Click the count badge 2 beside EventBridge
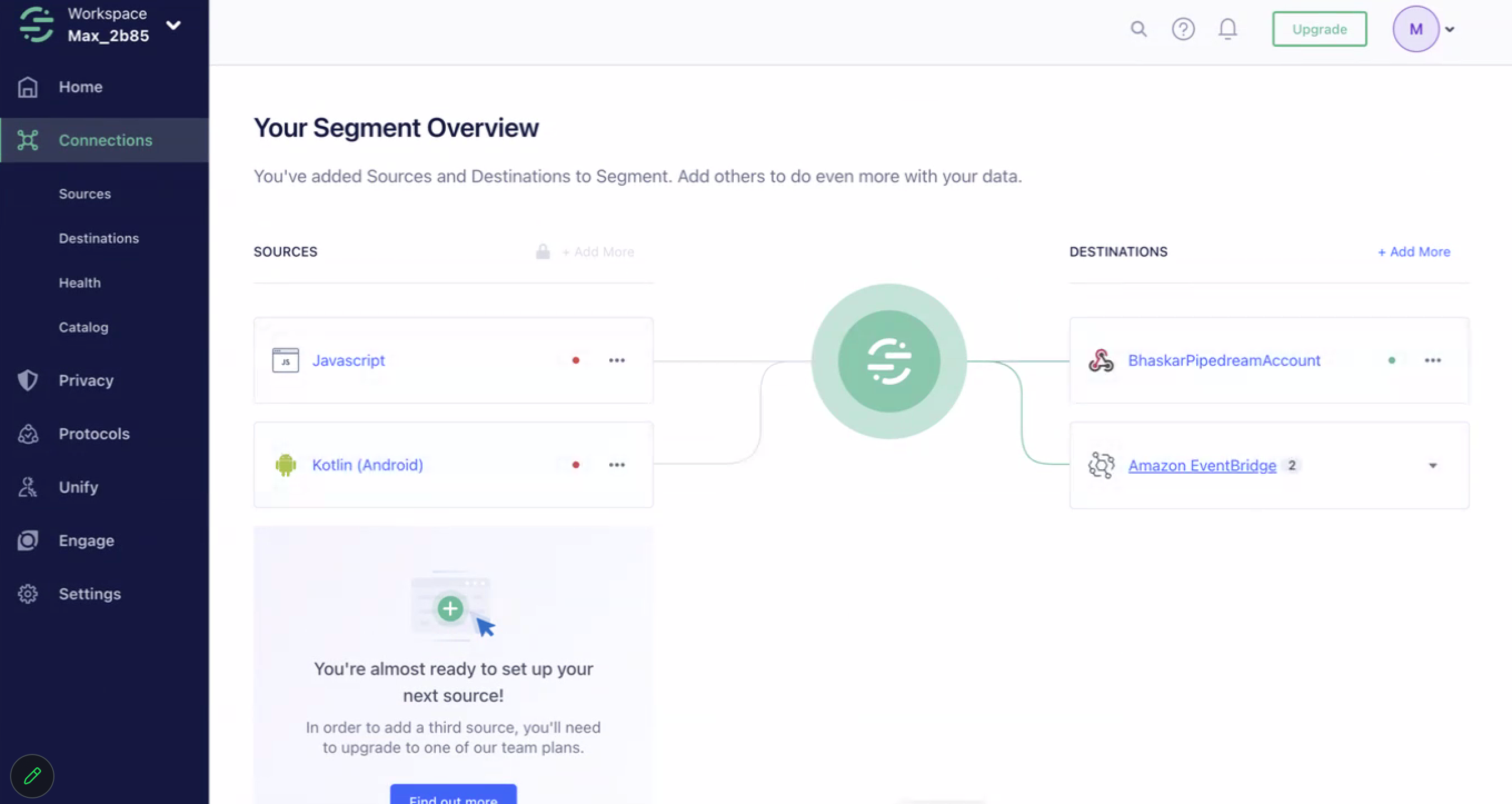 click(x=1291, y=465)
